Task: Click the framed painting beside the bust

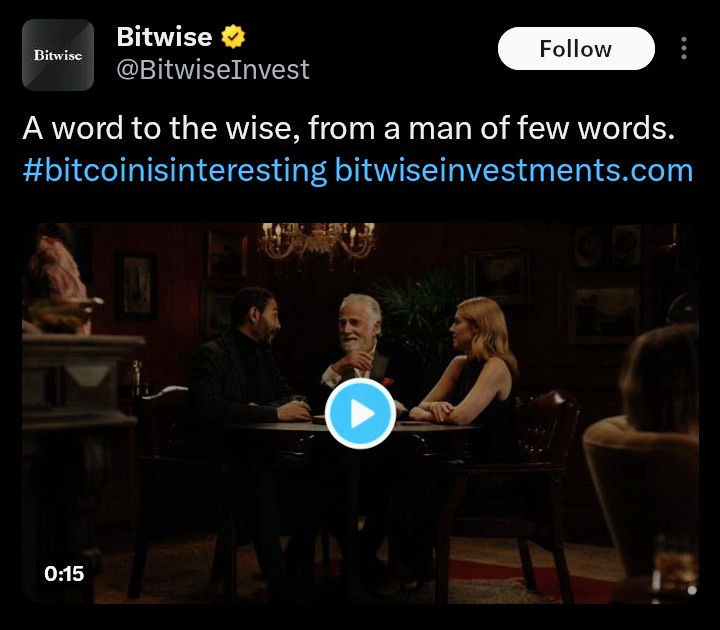Action: coord(135,286)
